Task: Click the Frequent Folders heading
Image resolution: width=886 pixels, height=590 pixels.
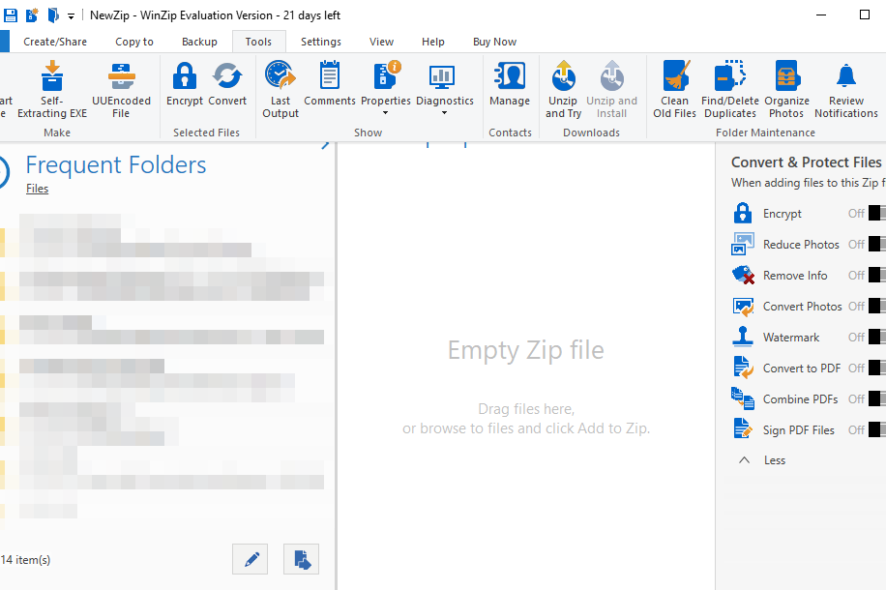Action: point(116,165)
